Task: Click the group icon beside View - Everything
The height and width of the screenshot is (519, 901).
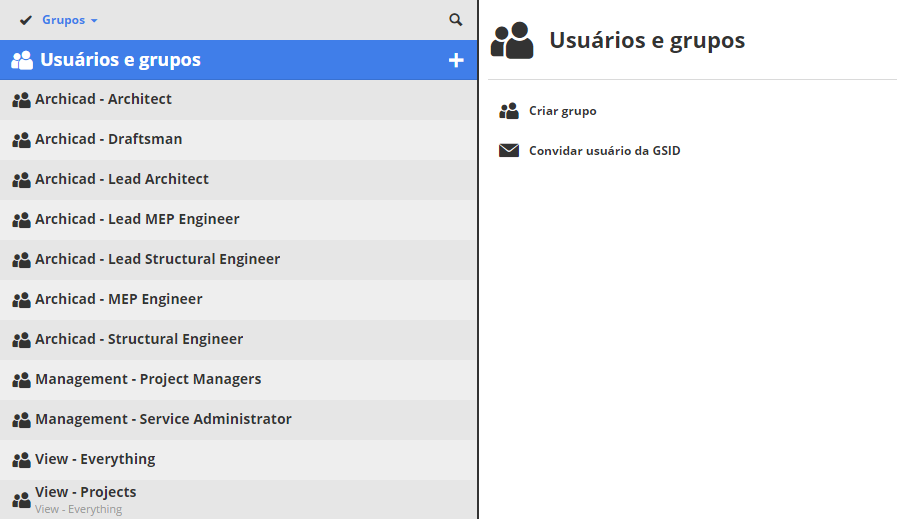Action: point(21,460)
